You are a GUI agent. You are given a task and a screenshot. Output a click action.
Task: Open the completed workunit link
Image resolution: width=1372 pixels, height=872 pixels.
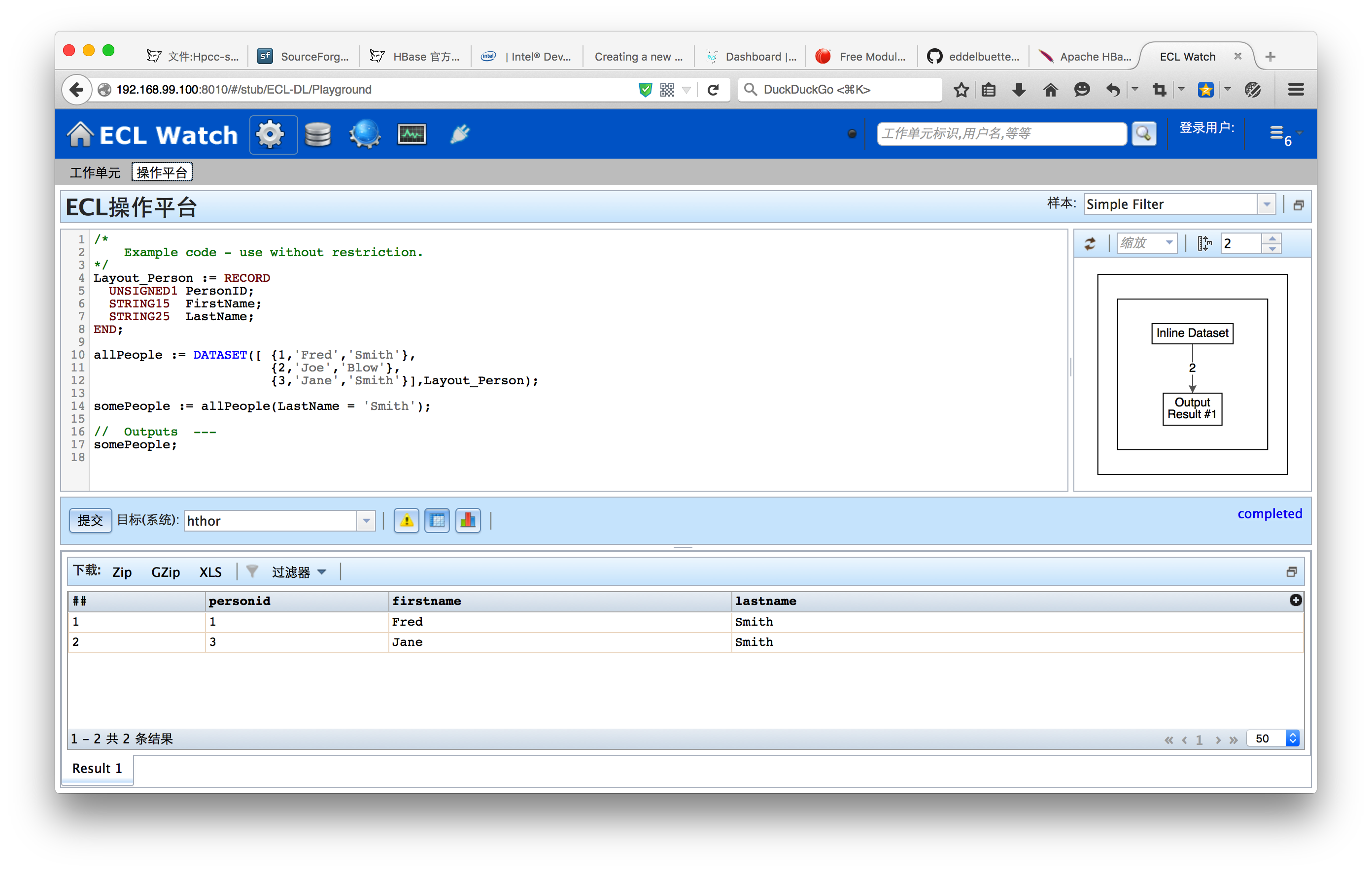pyautogui.click(x=1269, y=514)
